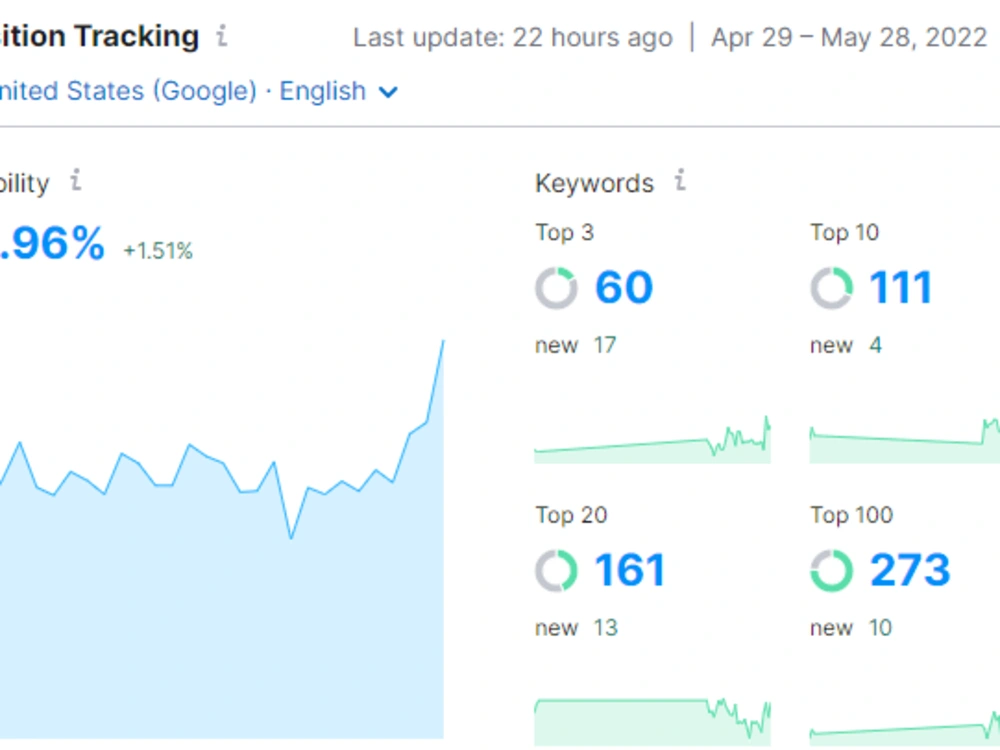
Task: Click the 'new 4' count under Top 10
Action: click(846, 345)
